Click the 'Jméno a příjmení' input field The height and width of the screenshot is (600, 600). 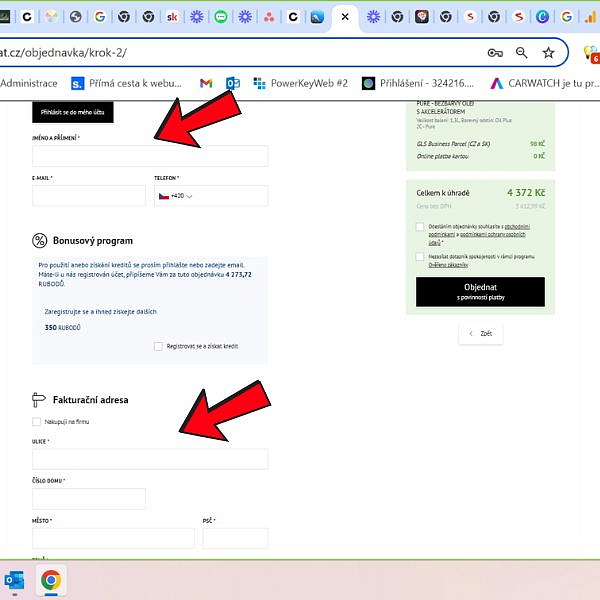[x=150, y=156]
